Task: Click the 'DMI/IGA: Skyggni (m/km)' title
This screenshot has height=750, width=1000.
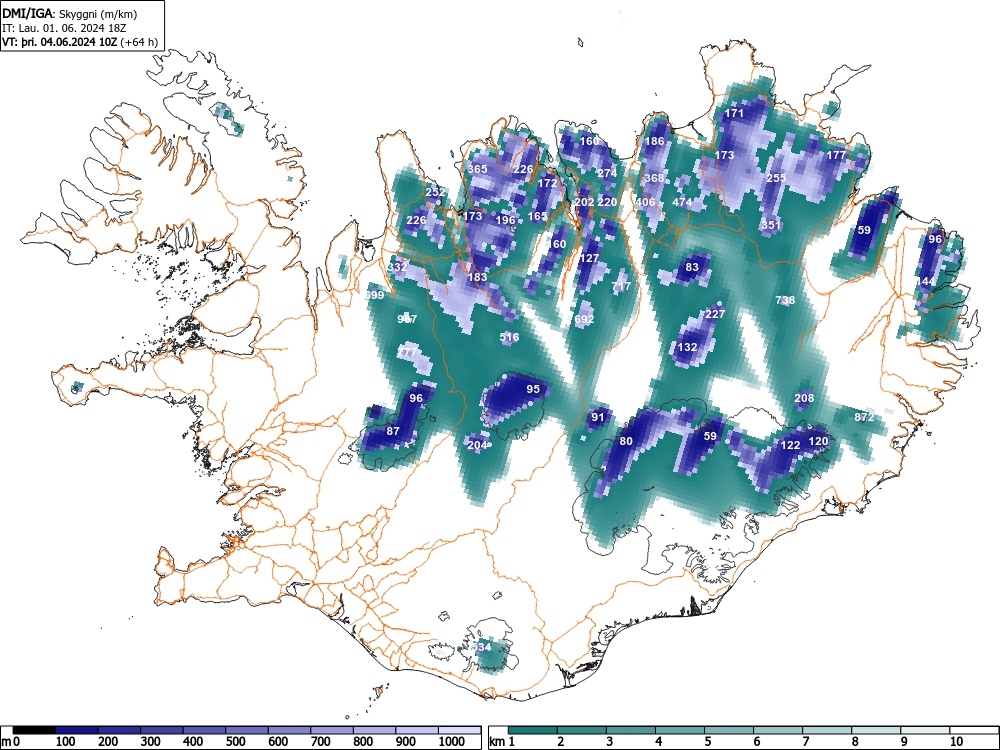Action: [x=70, y=14]
